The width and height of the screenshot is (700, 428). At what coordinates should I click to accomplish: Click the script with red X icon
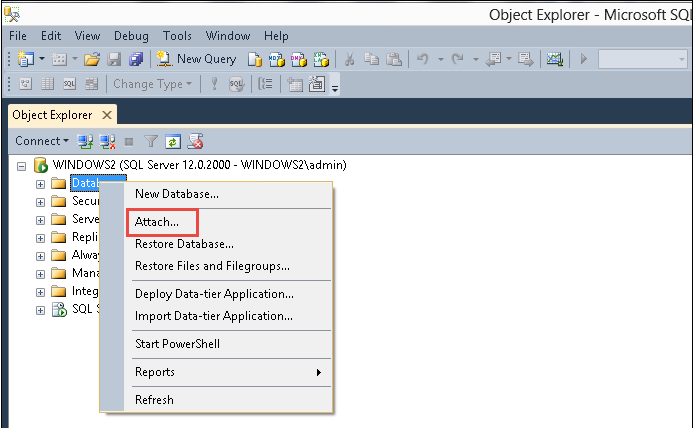(196, 141)
